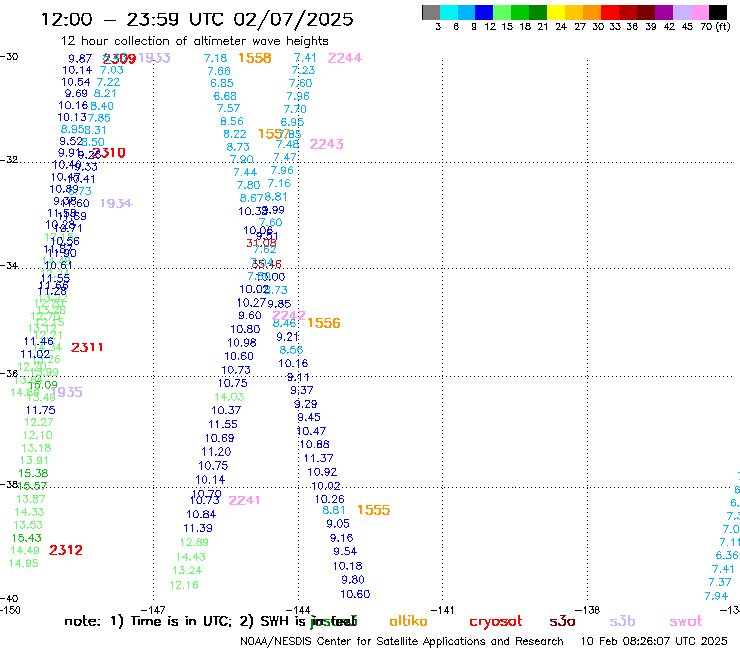
Task: Click the cryosat pass time '2310'
Action: [109, 153]
